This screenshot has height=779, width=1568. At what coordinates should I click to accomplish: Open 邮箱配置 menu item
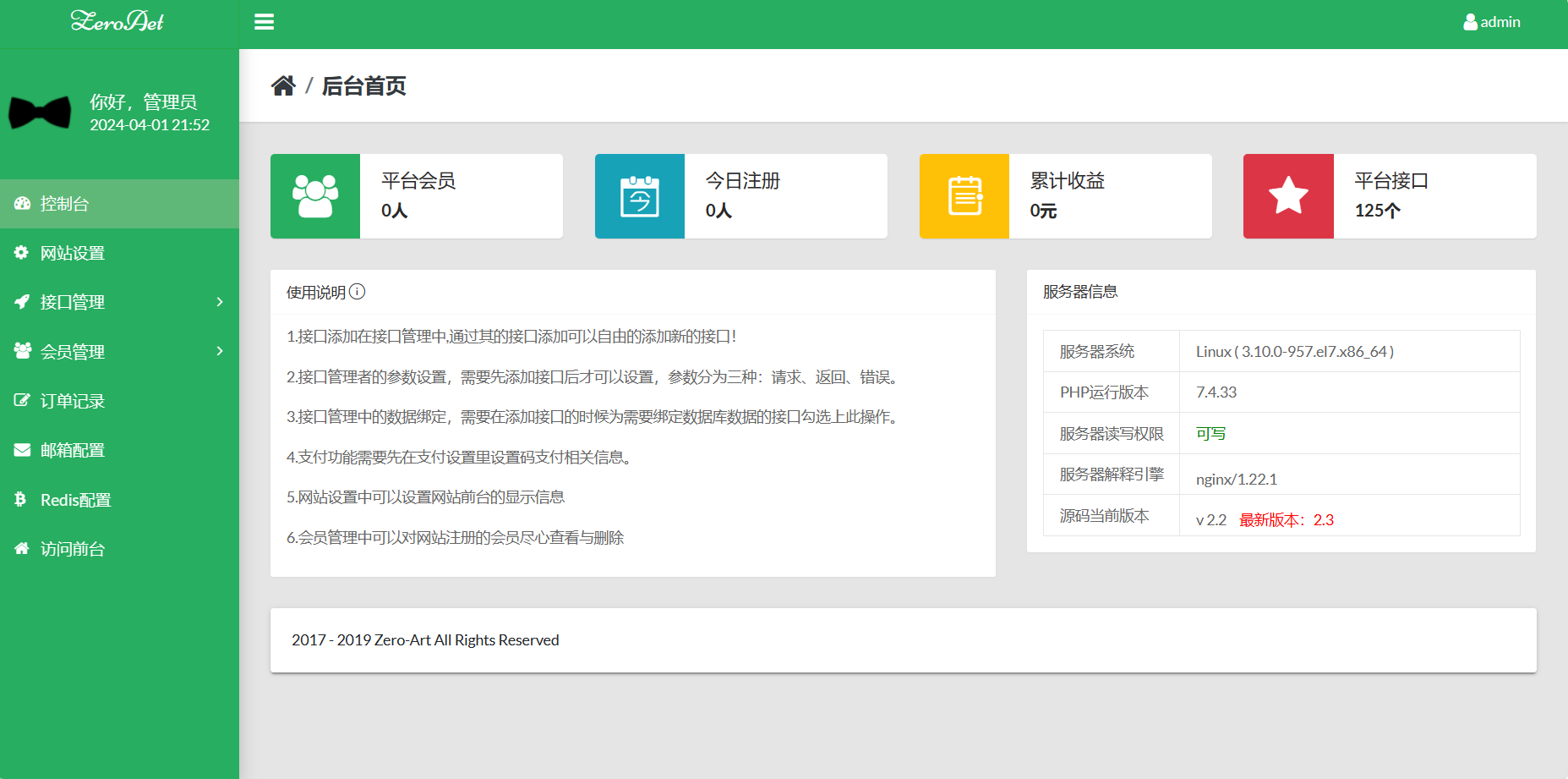click(119, 450)
